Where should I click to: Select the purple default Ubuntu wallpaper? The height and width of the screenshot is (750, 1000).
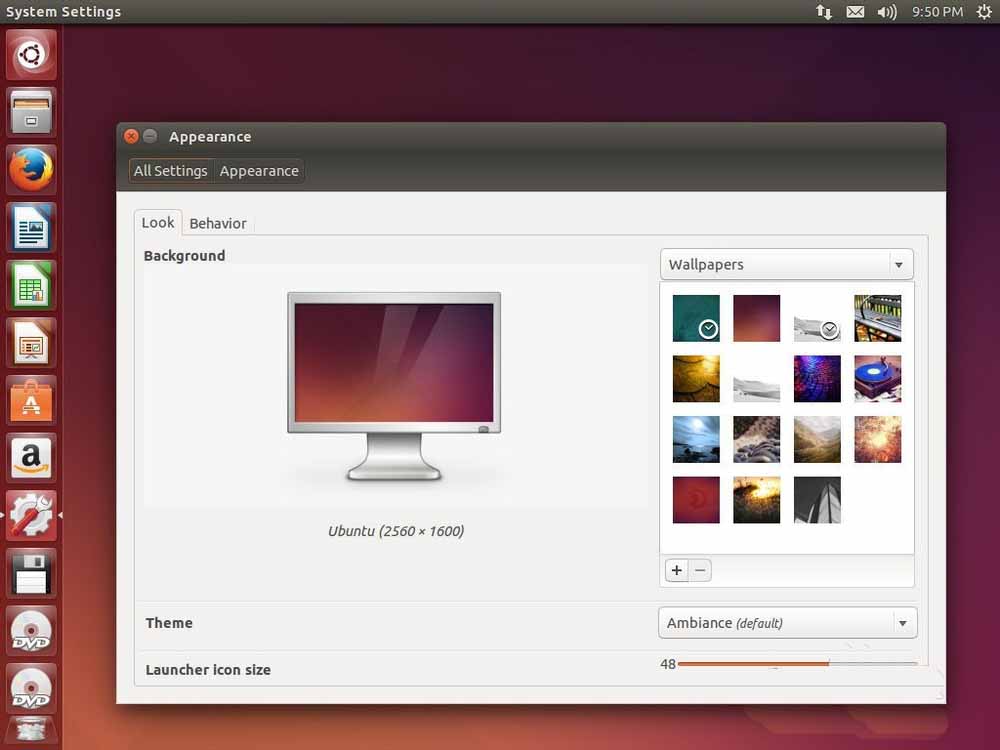(756, 318)
